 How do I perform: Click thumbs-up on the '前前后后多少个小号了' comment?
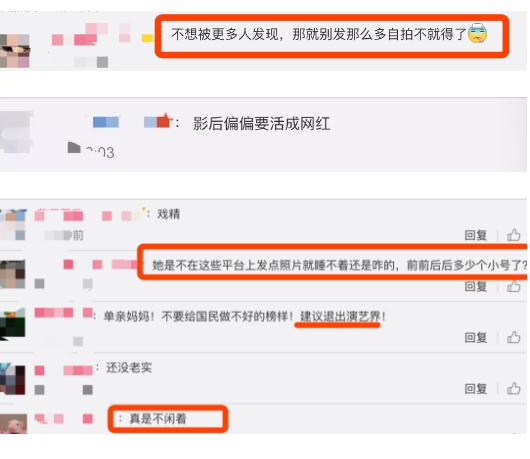[x=513, y=286]
